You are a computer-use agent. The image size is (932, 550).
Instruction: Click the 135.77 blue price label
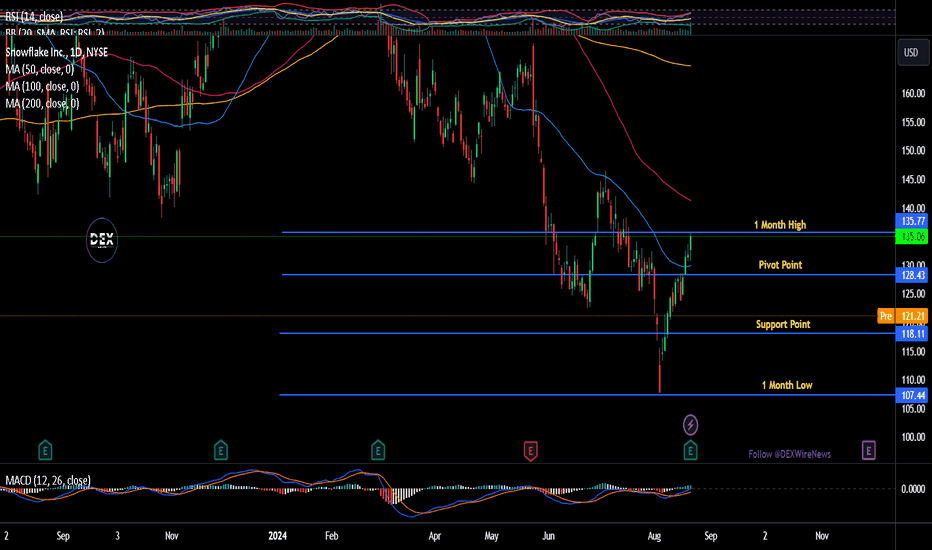tap(911, 221)
